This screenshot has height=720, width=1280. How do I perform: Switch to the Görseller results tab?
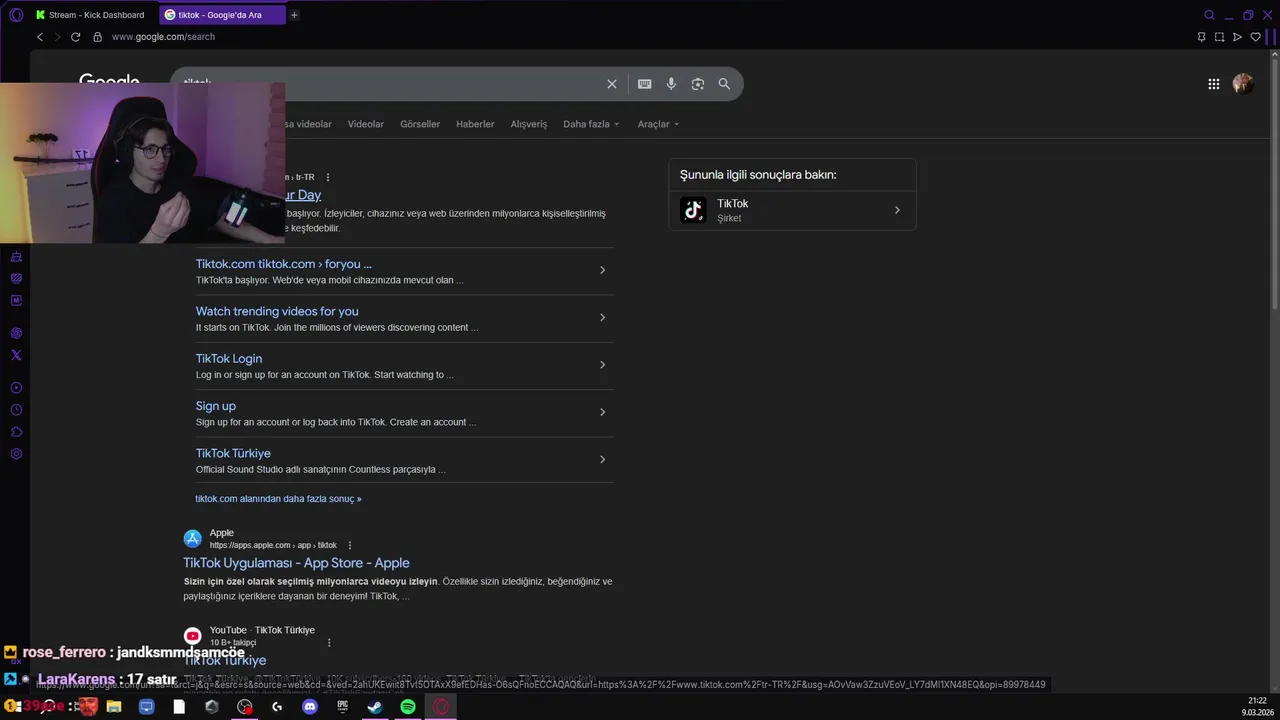[x=420, y=124]
